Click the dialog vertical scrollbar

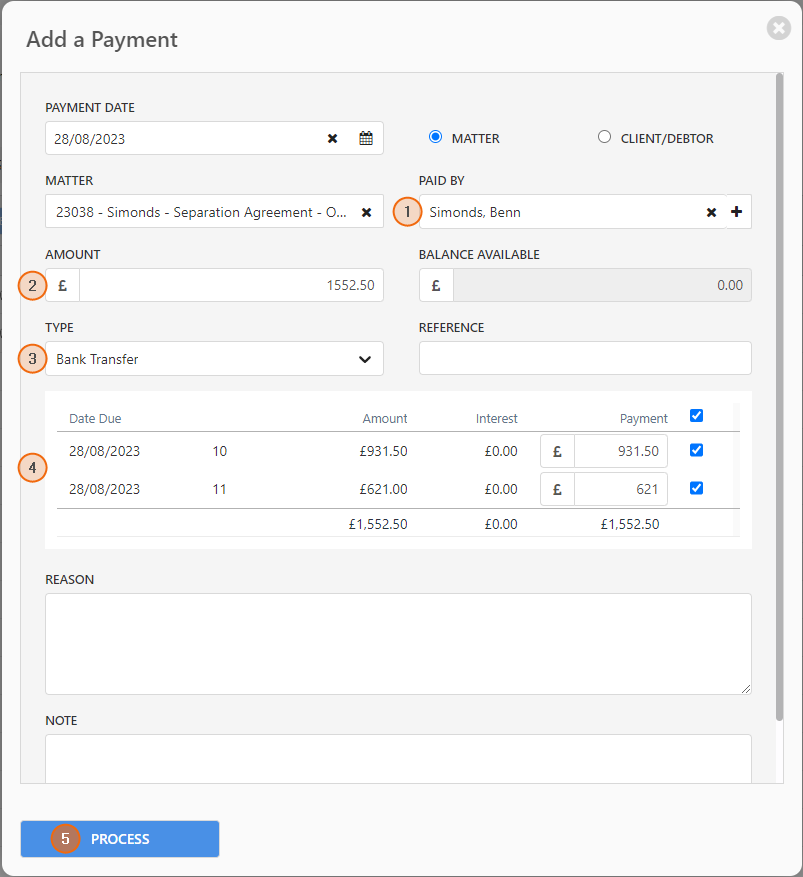(779, 397)
